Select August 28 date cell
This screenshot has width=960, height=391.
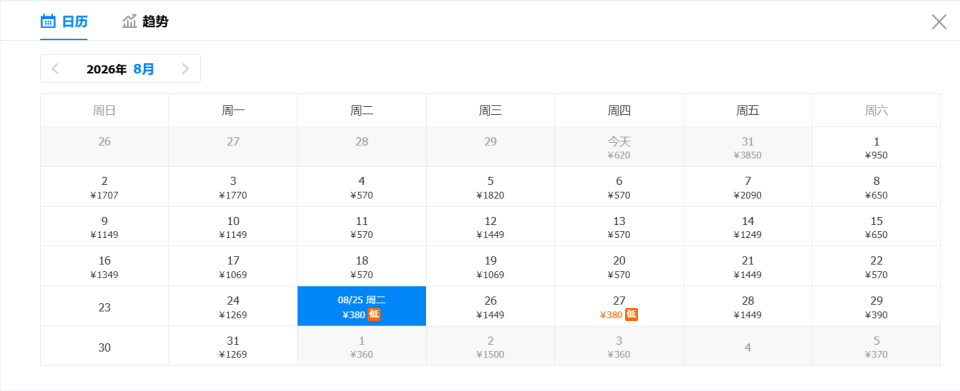(748, 306)
